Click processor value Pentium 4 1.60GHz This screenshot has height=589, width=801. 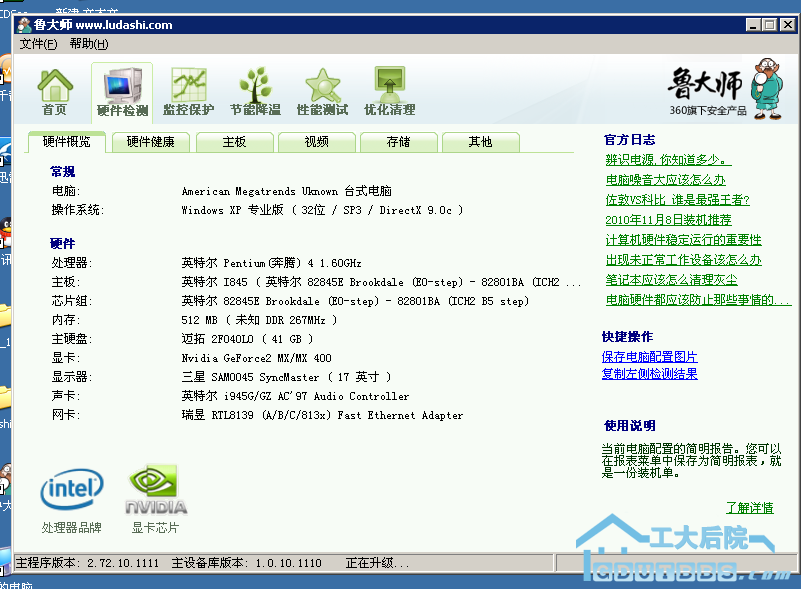tap(271, 263)
